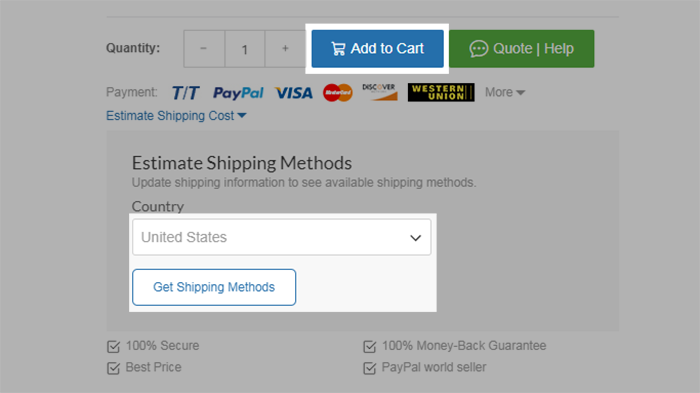
Task: Choose the VISA payment logo
Action: [294, 93]
